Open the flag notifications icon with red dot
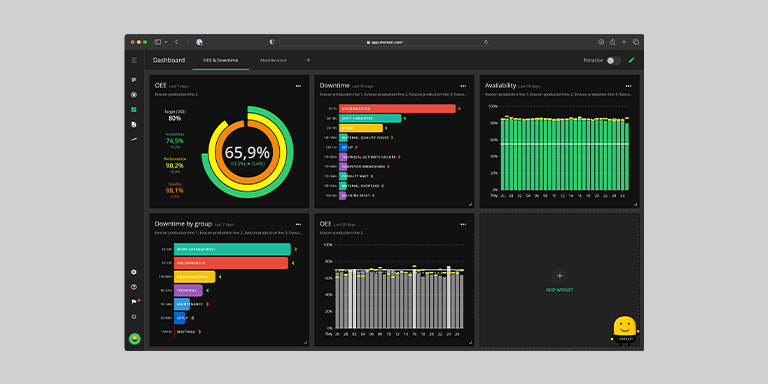The height and width of the screenshot is (384, 768). pos(135,302)
